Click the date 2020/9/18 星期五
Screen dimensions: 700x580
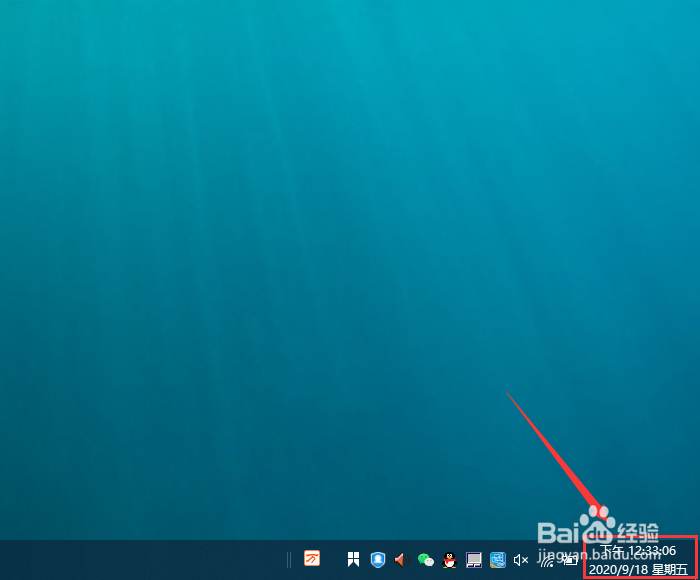(x=638, y=570)
